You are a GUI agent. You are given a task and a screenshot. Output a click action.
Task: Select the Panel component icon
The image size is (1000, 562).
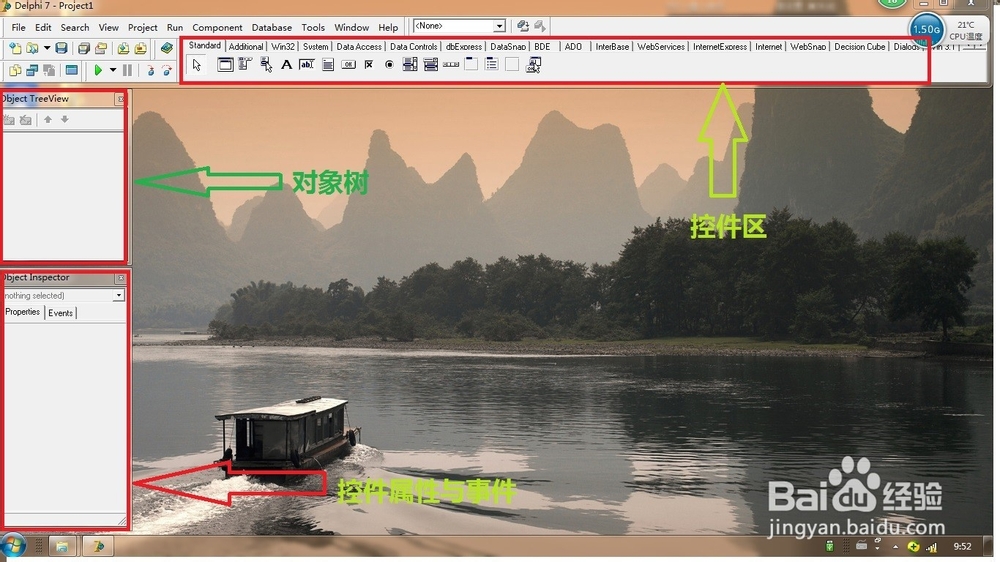coord(512,64)
